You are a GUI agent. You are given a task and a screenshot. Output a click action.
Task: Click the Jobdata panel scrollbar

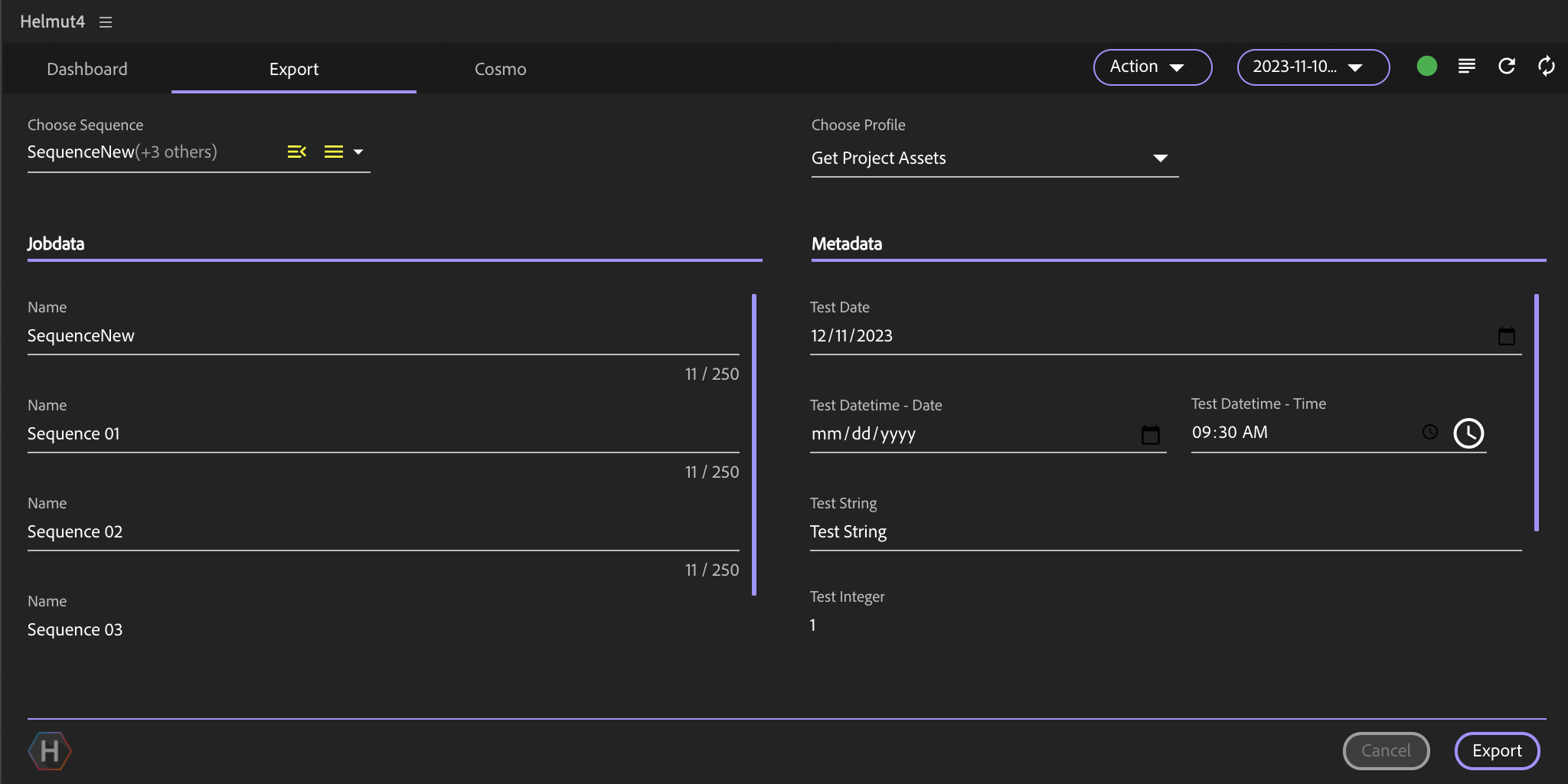coord(754,444)
